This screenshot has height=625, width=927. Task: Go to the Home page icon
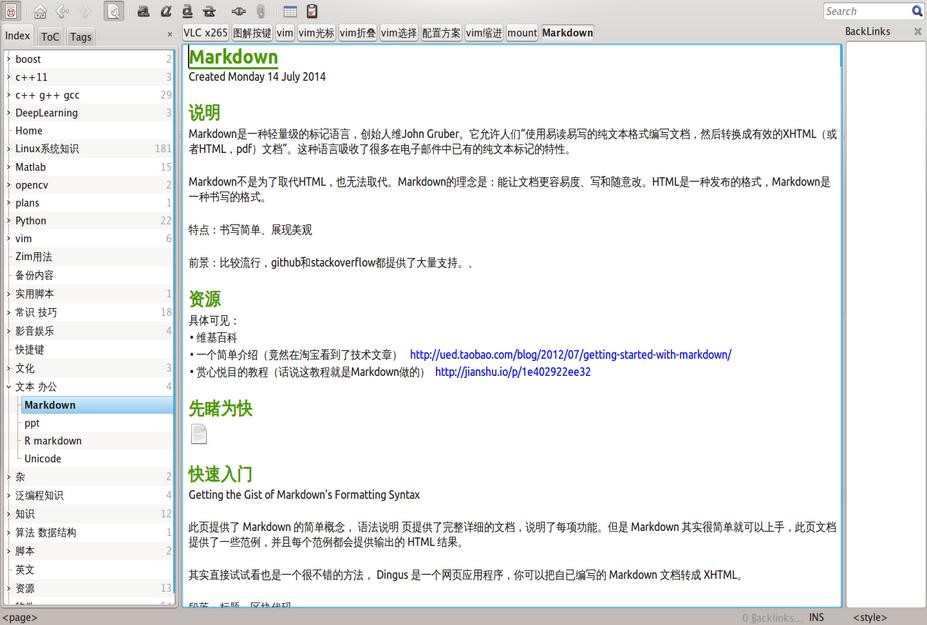[x=40, y=12]
